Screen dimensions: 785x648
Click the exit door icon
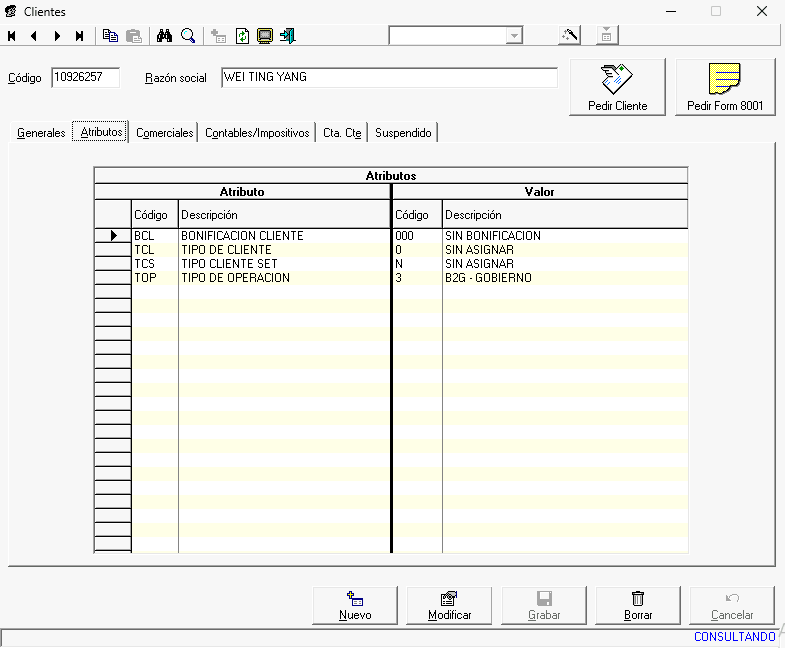pos(288,36)
